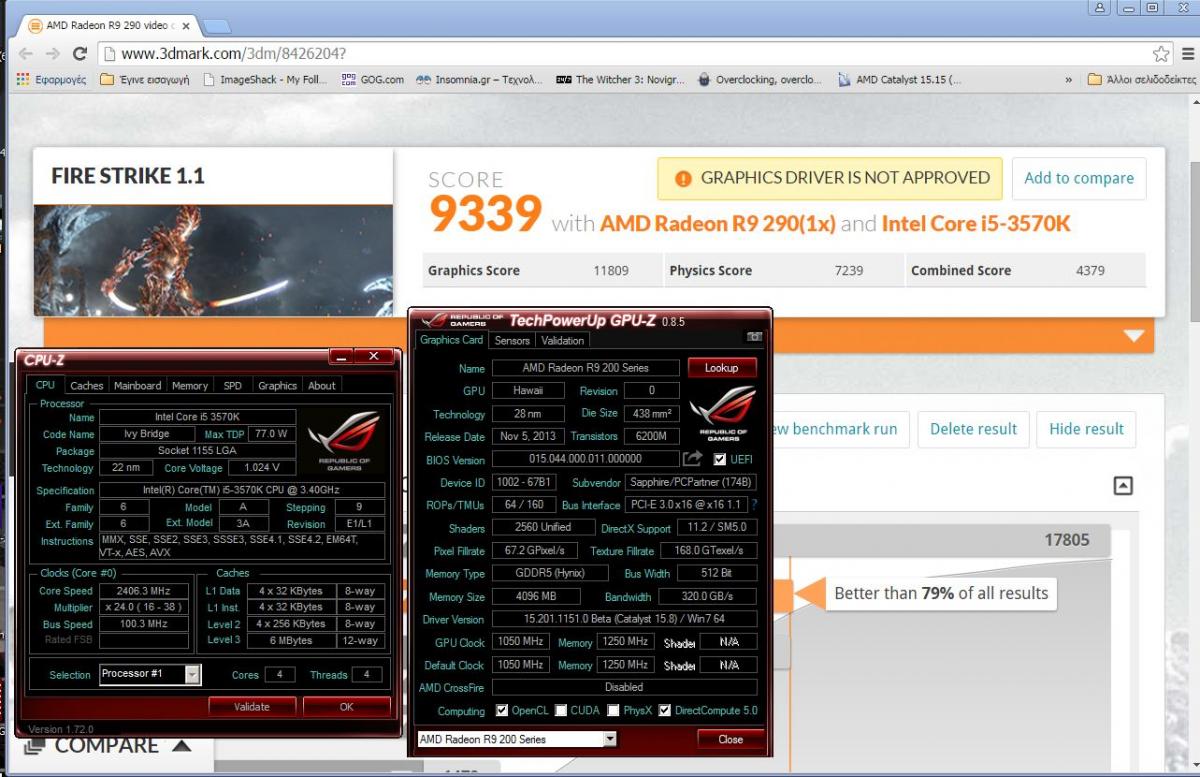The height and width of the screenshot is (777, 1200).
Task: Click the GPU-Z Close button
Action: pos(730,739)
